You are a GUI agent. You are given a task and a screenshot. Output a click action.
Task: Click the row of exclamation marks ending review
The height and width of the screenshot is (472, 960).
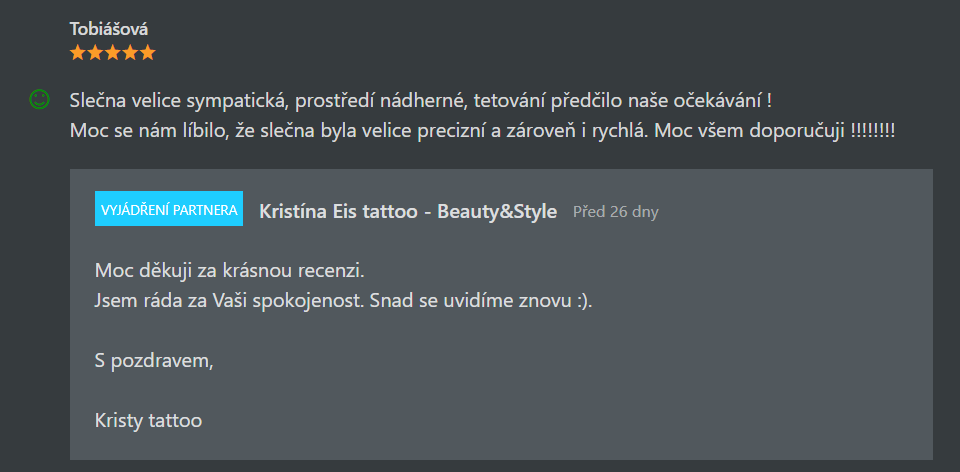873,130
